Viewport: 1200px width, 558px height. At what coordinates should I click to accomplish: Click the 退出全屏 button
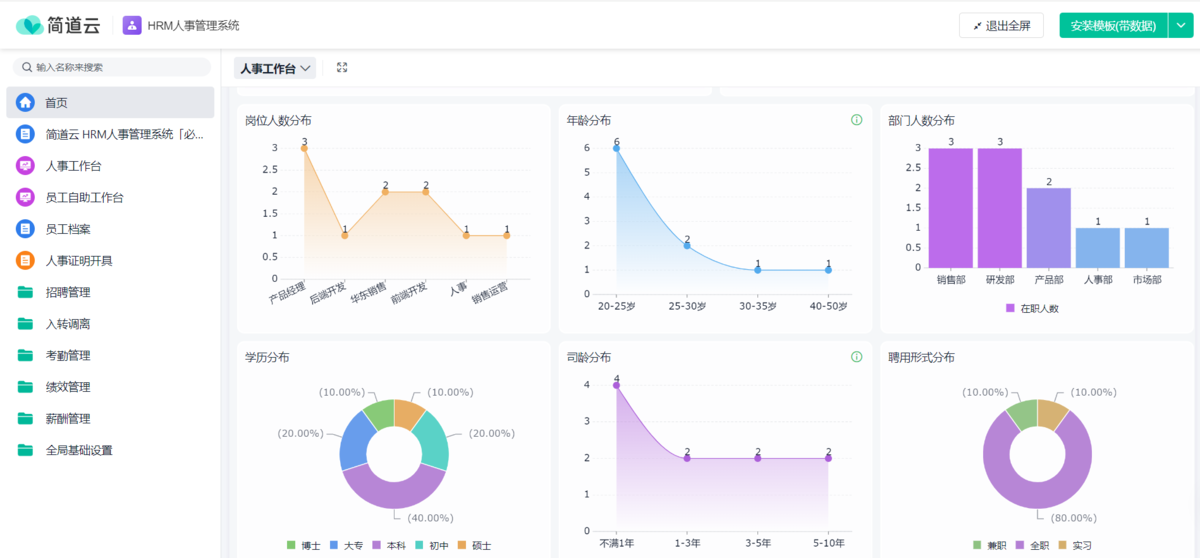click(x=1001, y=26)
